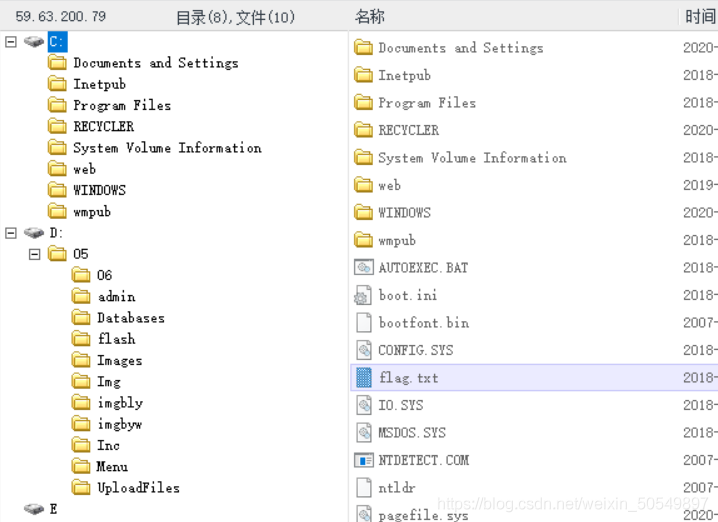Collapse the 05 folder node
This screenshot has width=718, height=522.
[34, 254]
